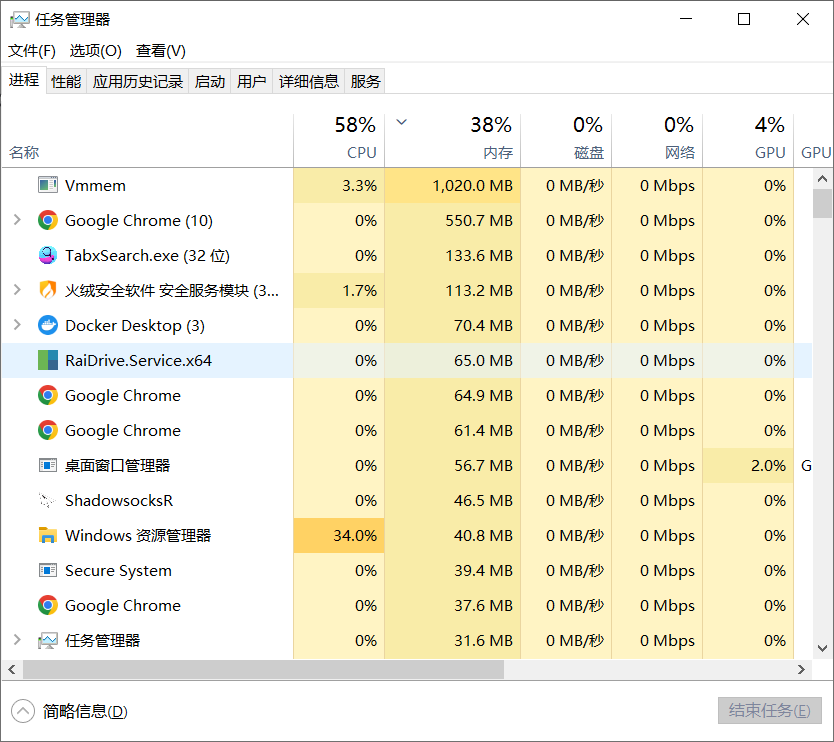The height and width of the screenshot is (742, 834).
Task: Click the sort arrow above the memory column
Action: click(402, 122)
